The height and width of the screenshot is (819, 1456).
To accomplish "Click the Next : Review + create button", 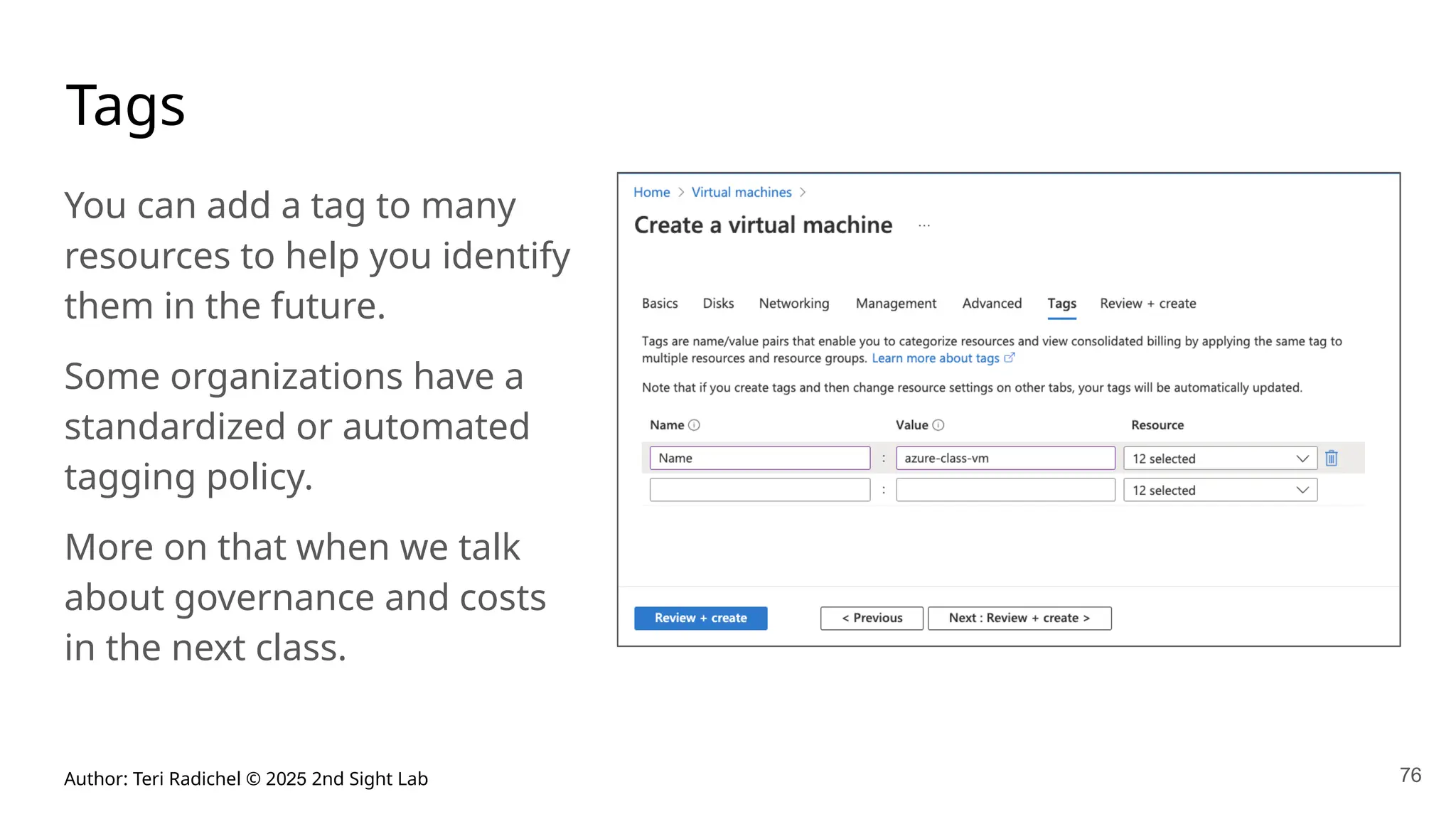I will [x=1019, y=619].
